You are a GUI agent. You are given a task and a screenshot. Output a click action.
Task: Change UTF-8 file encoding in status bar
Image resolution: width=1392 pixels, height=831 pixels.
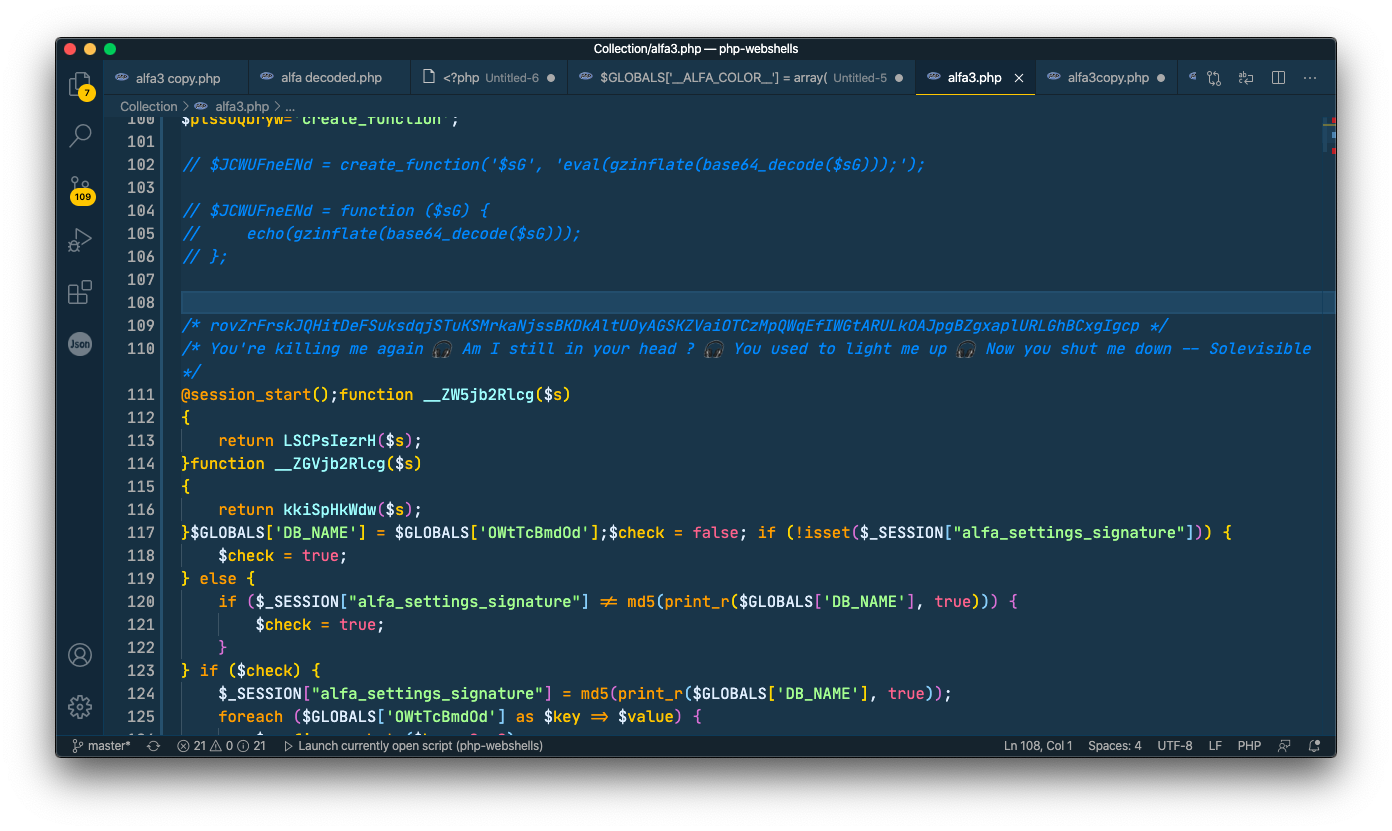click(1175, 746)
